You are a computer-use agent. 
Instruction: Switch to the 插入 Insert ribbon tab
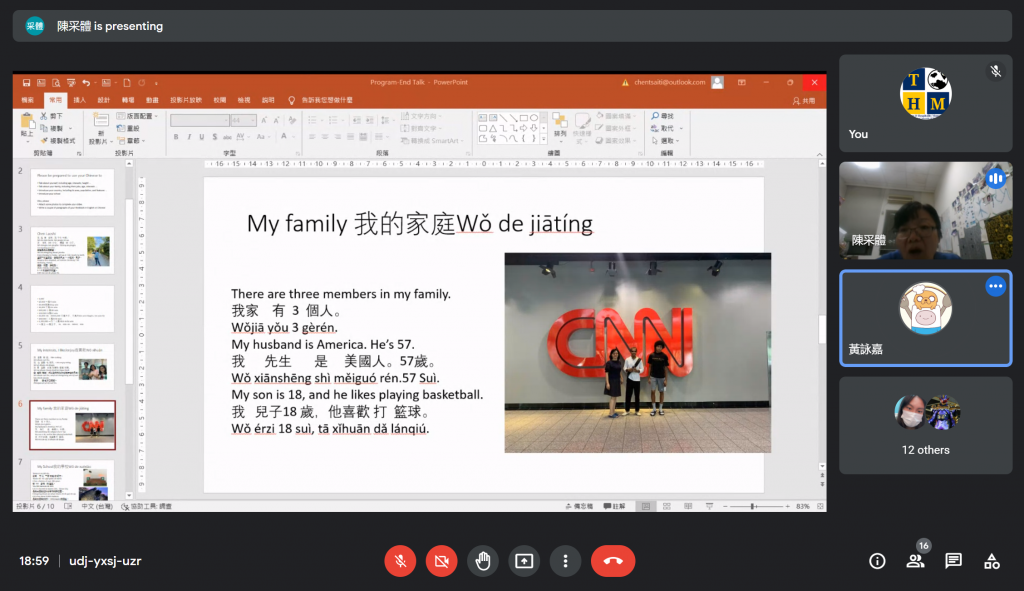(80, 100)
